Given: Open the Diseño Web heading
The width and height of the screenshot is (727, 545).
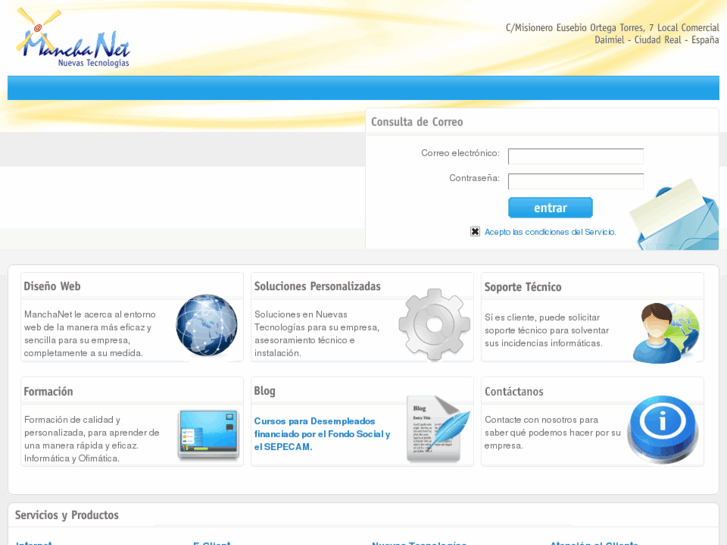Looking at the screenshot, I should point(52,286).
